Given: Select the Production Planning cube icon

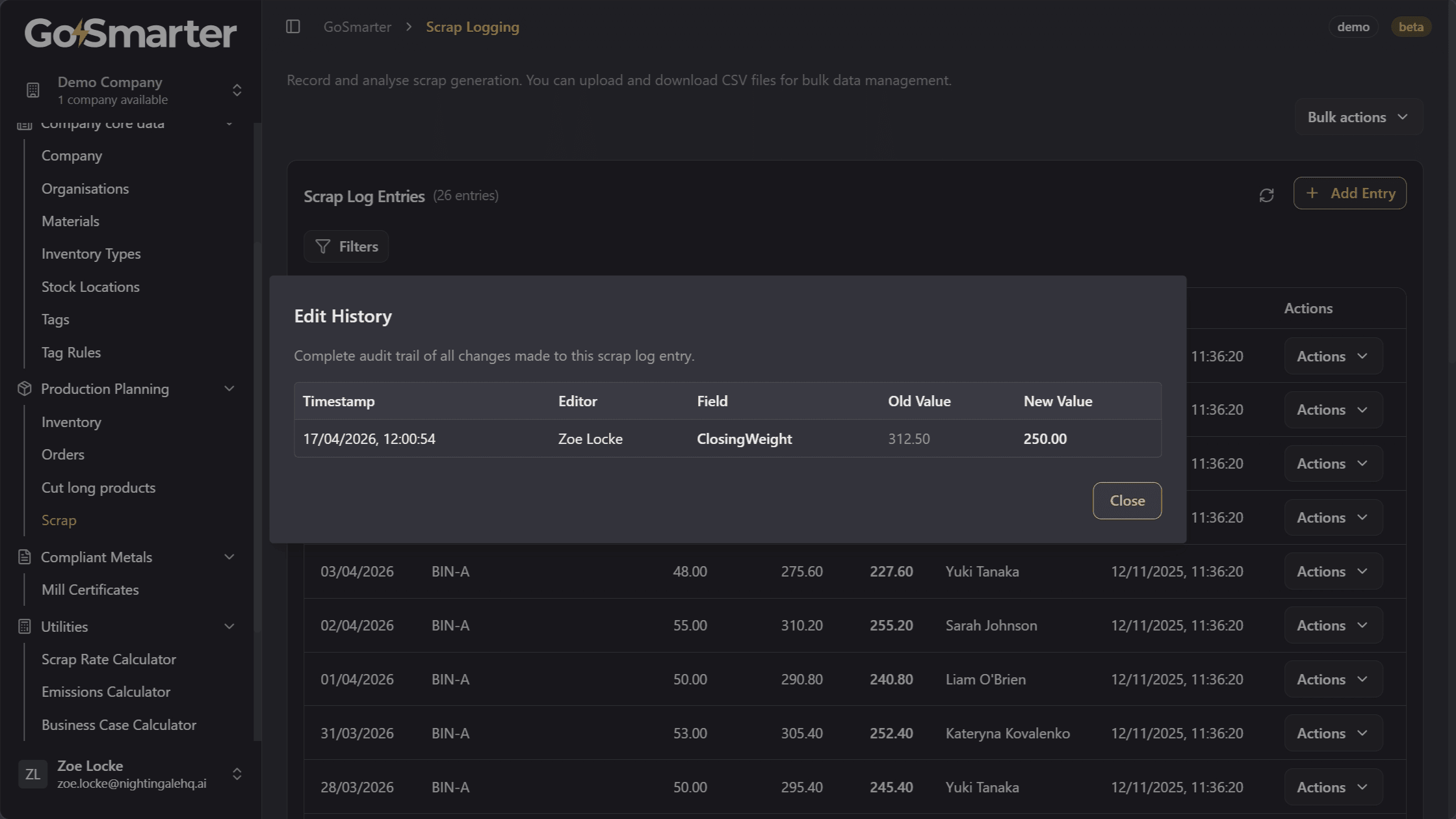Looking at the screenshot, I should (24, 388).
